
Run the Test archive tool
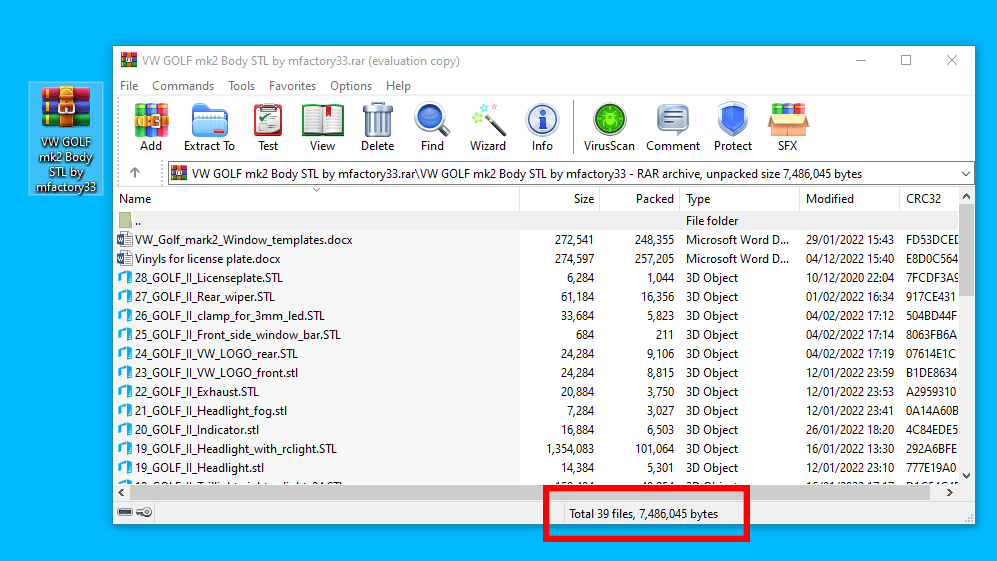[268, 127]
